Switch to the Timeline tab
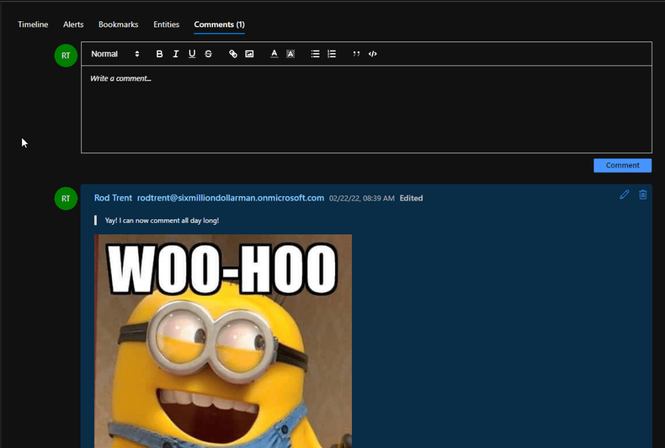Screen dimensions: 665x448 tap(33, 25)
